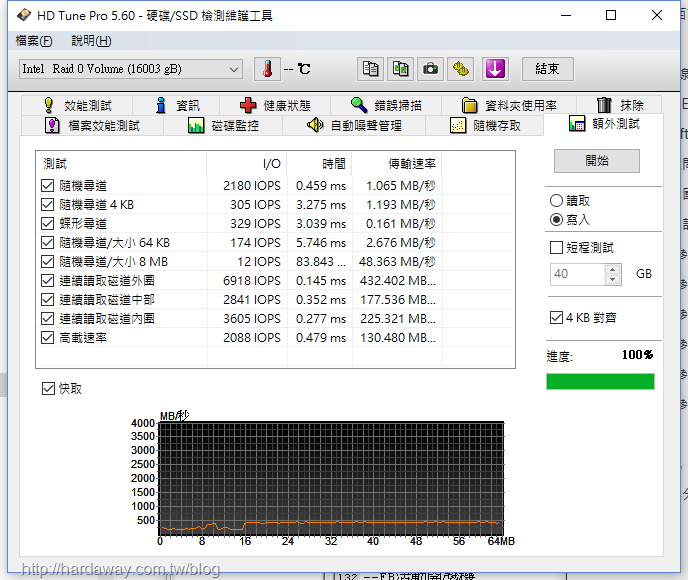Image resolution: width=688 pixels, height=580 pixels.
Task: Click the 40 GB size input field
Action: (x=577, y=274)
